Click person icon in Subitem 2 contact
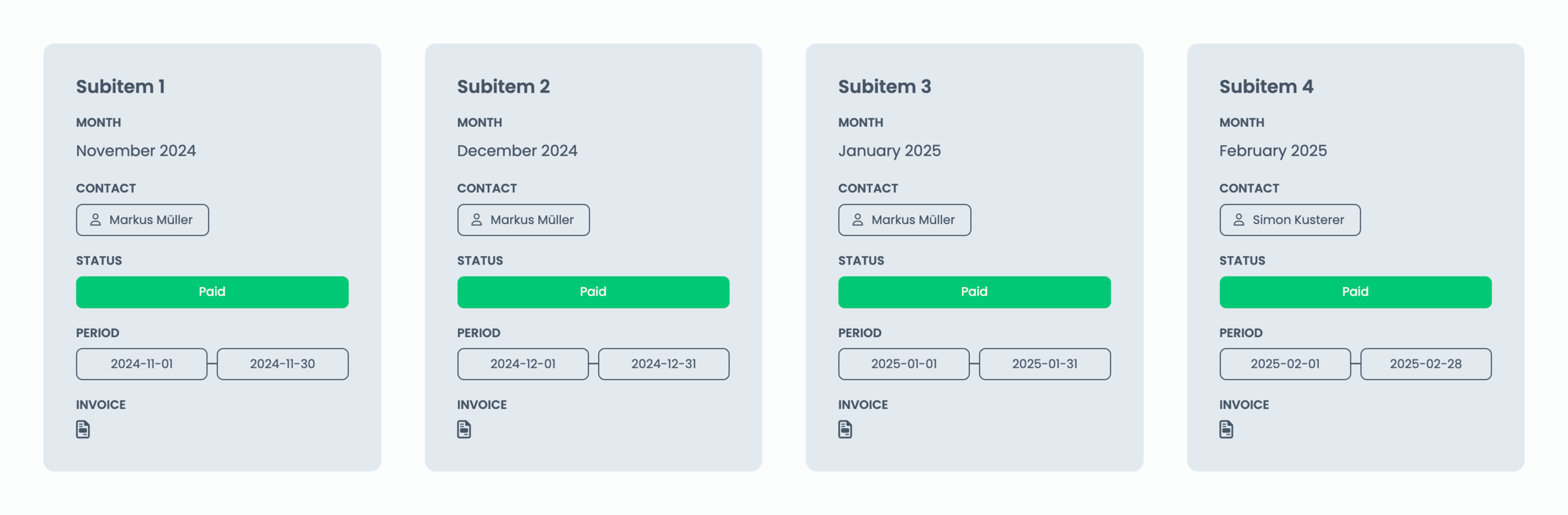 pyautogui.click(x=476, y=220)
